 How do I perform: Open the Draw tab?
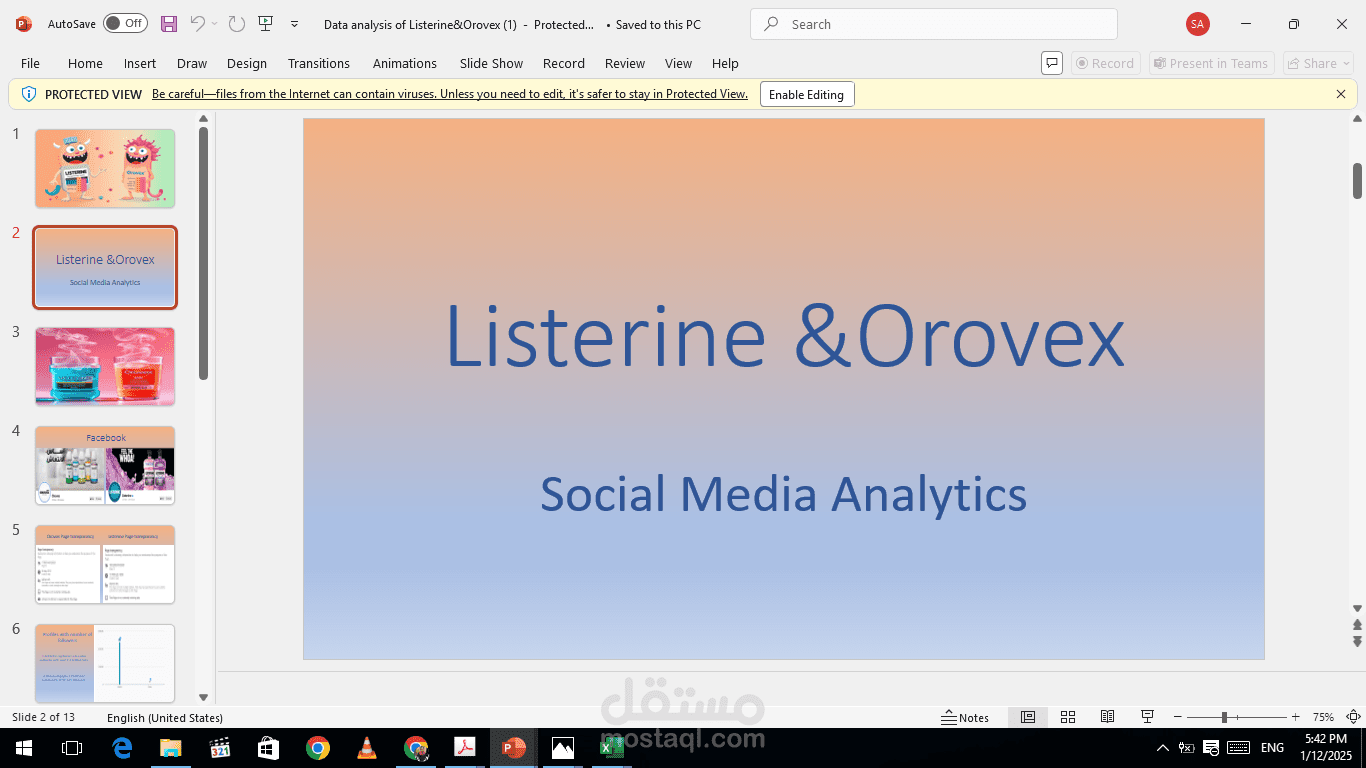[x=192, y=63]
